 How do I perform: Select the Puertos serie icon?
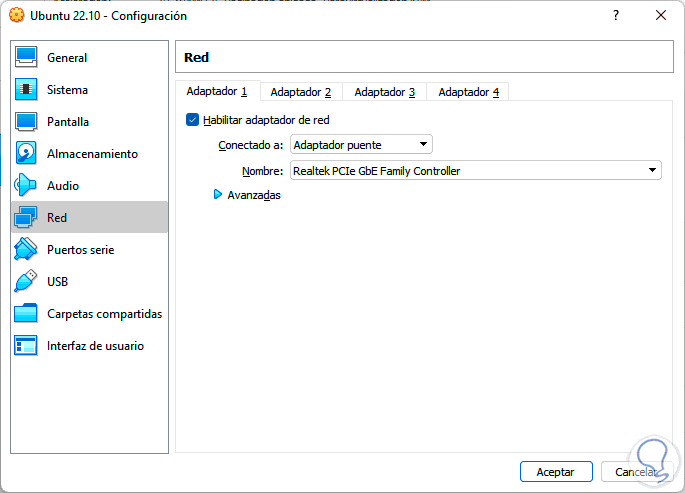pyautogui.click(x=26, y=250)
